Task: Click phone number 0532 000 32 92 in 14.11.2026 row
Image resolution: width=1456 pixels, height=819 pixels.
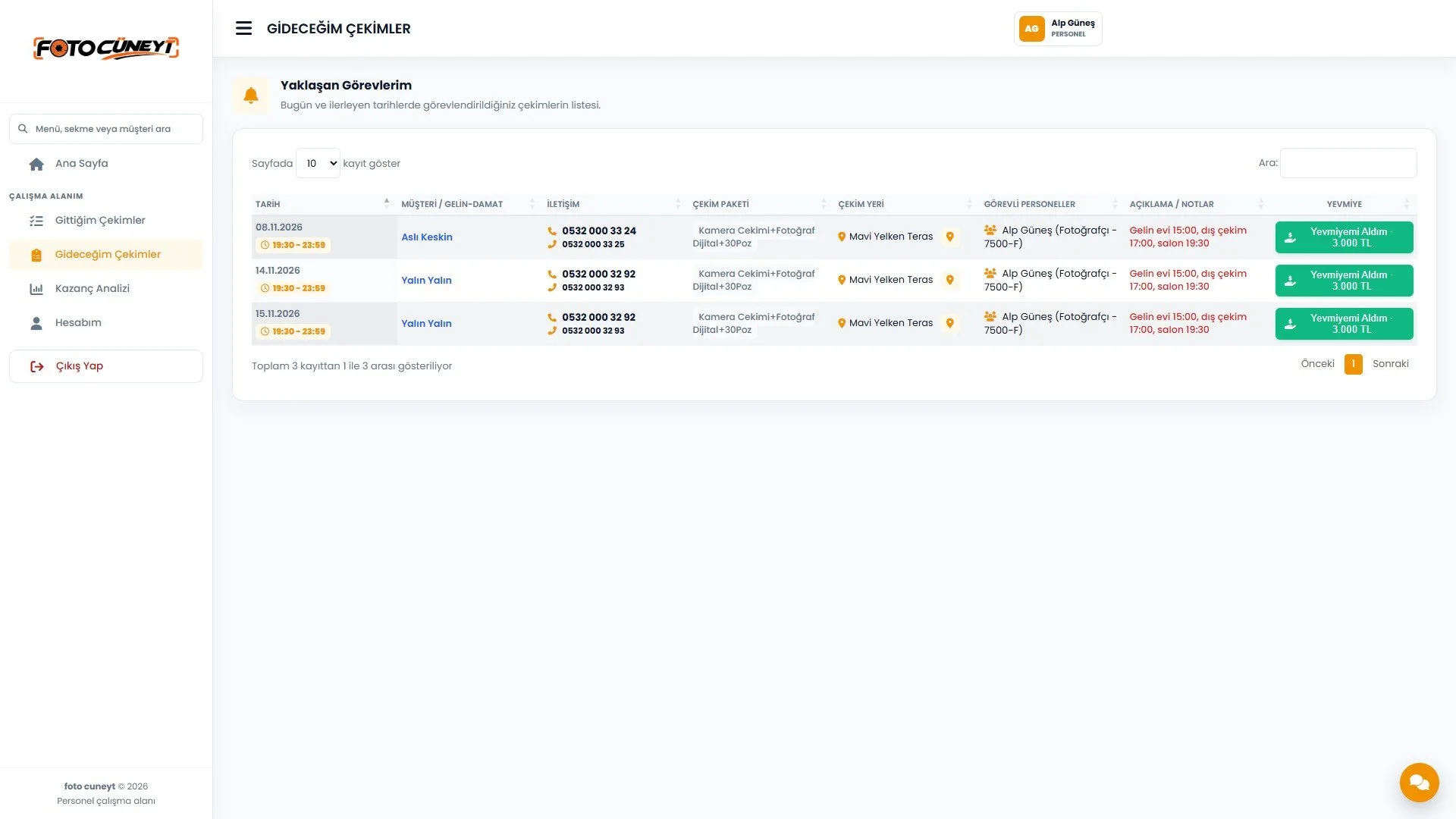Action: pyautogui.click(x=598, y=274)
